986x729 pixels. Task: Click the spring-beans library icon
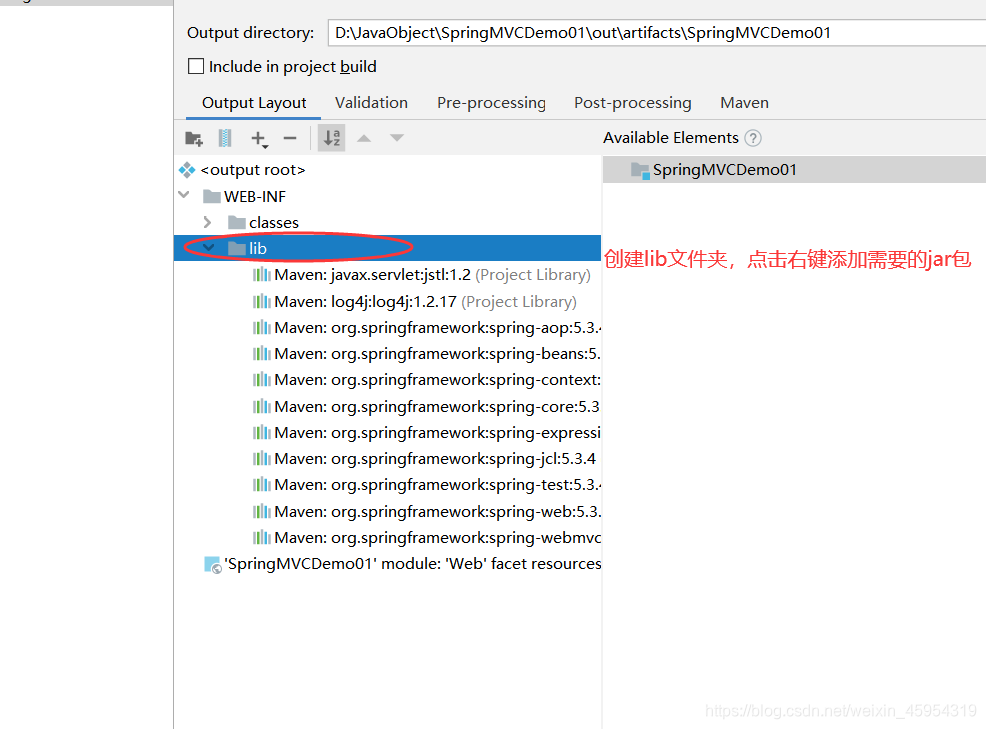point(262,353)
